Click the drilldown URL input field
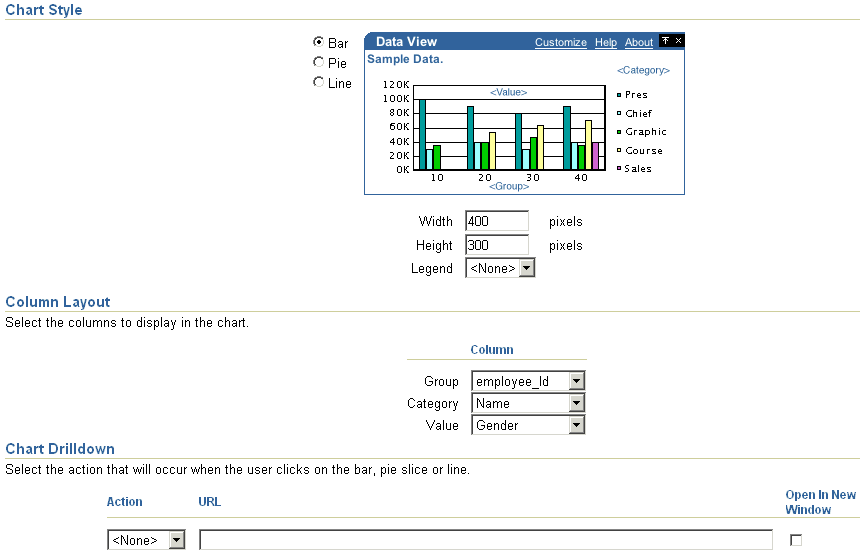 pyautogui.click(x=486, y=540)
